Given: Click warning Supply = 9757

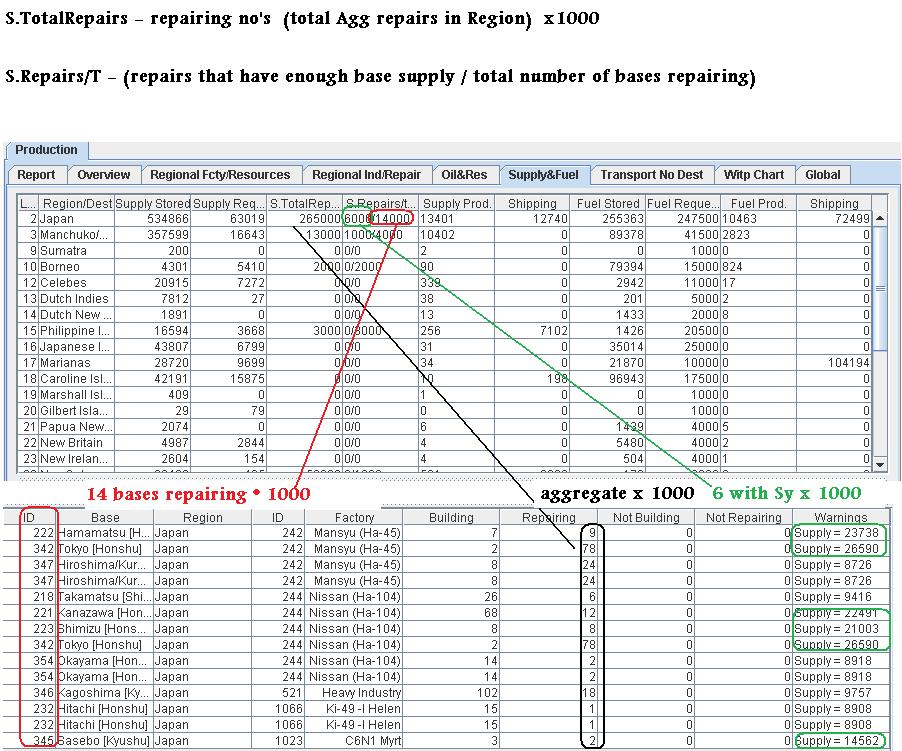Looking at the screenshot, I should [832, 693].
